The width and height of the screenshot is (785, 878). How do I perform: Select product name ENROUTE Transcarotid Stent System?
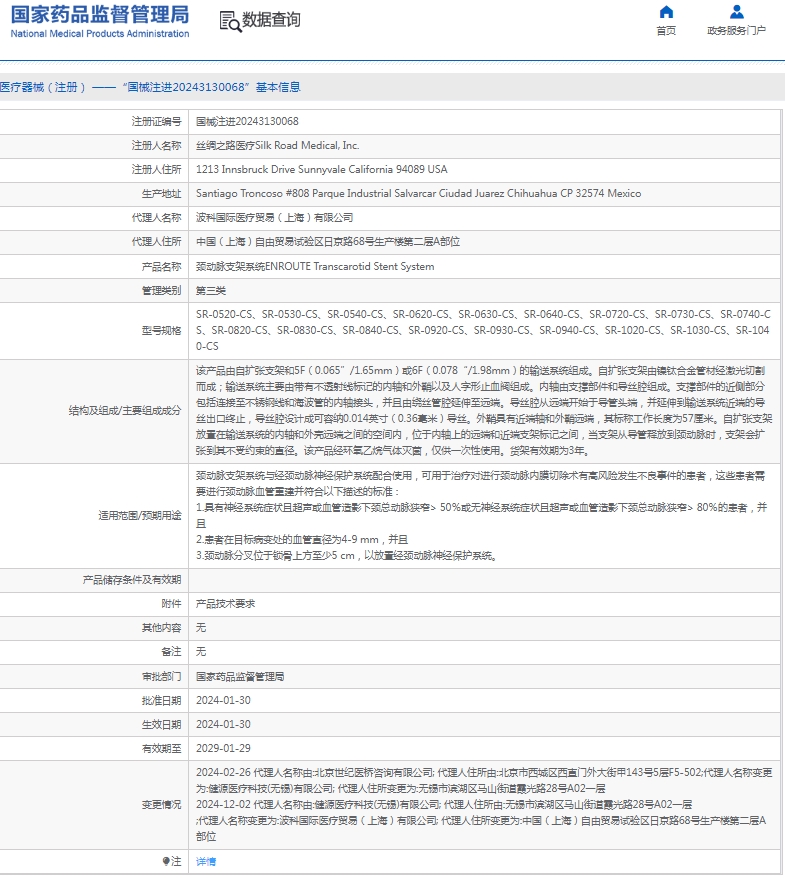coord(315,267)
